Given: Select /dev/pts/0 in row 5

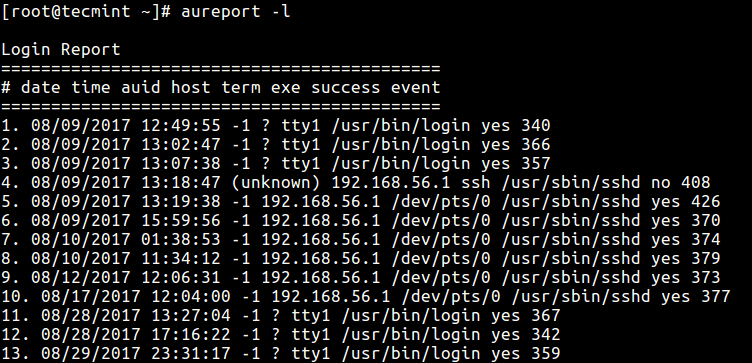Looking at the screenshot, I should [x=441, y=201].
